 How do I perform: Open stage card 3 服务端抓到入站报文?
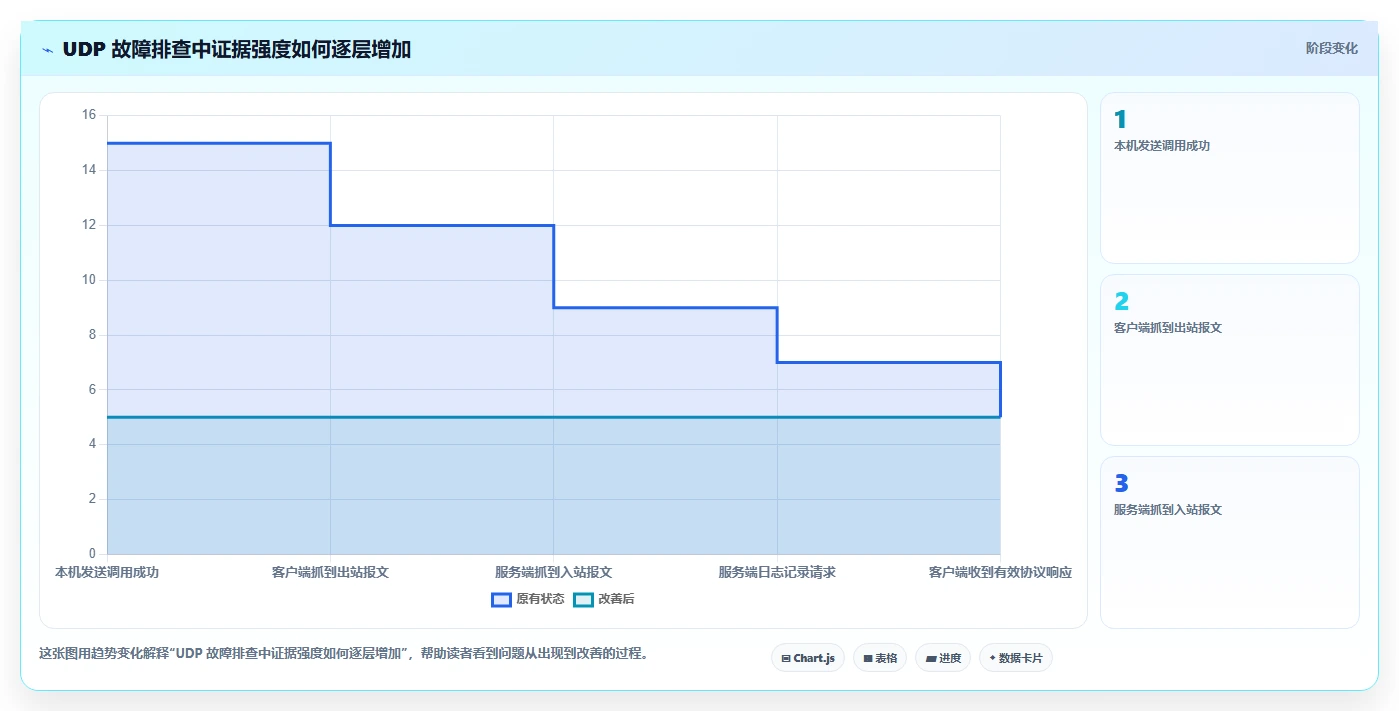pos(1229,542)
